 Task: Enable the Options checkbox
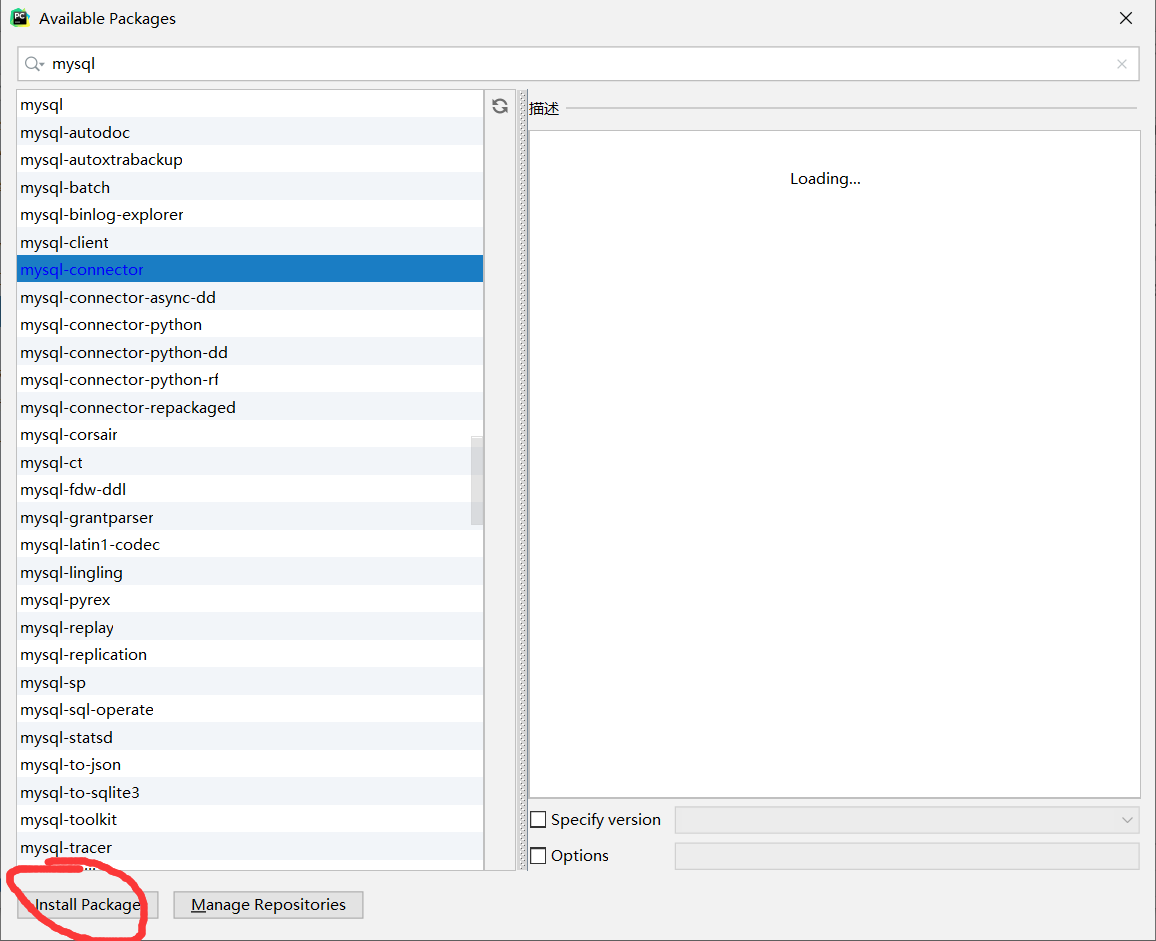(538, 855)
